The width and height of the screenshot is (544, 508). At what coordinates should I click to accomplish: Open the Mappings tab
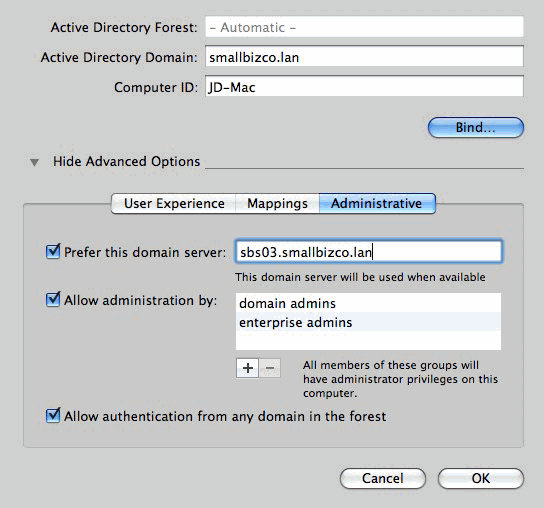[x=277, y=203]
